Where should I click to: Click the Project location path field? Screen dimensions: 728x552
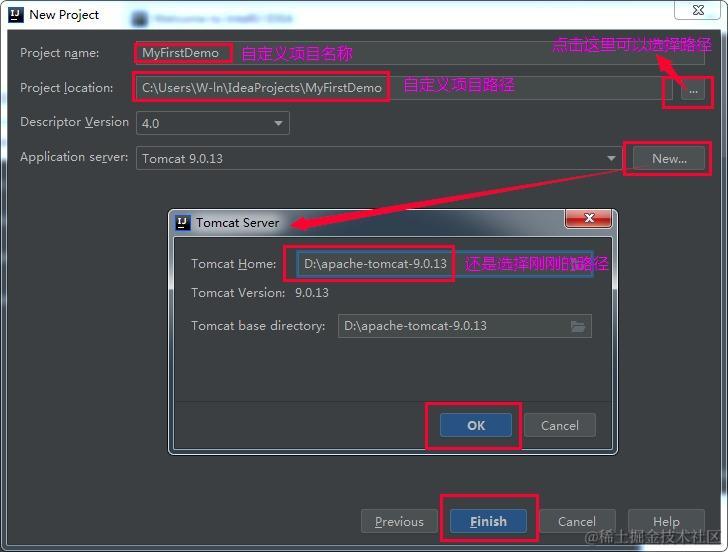tap(404, 88)
